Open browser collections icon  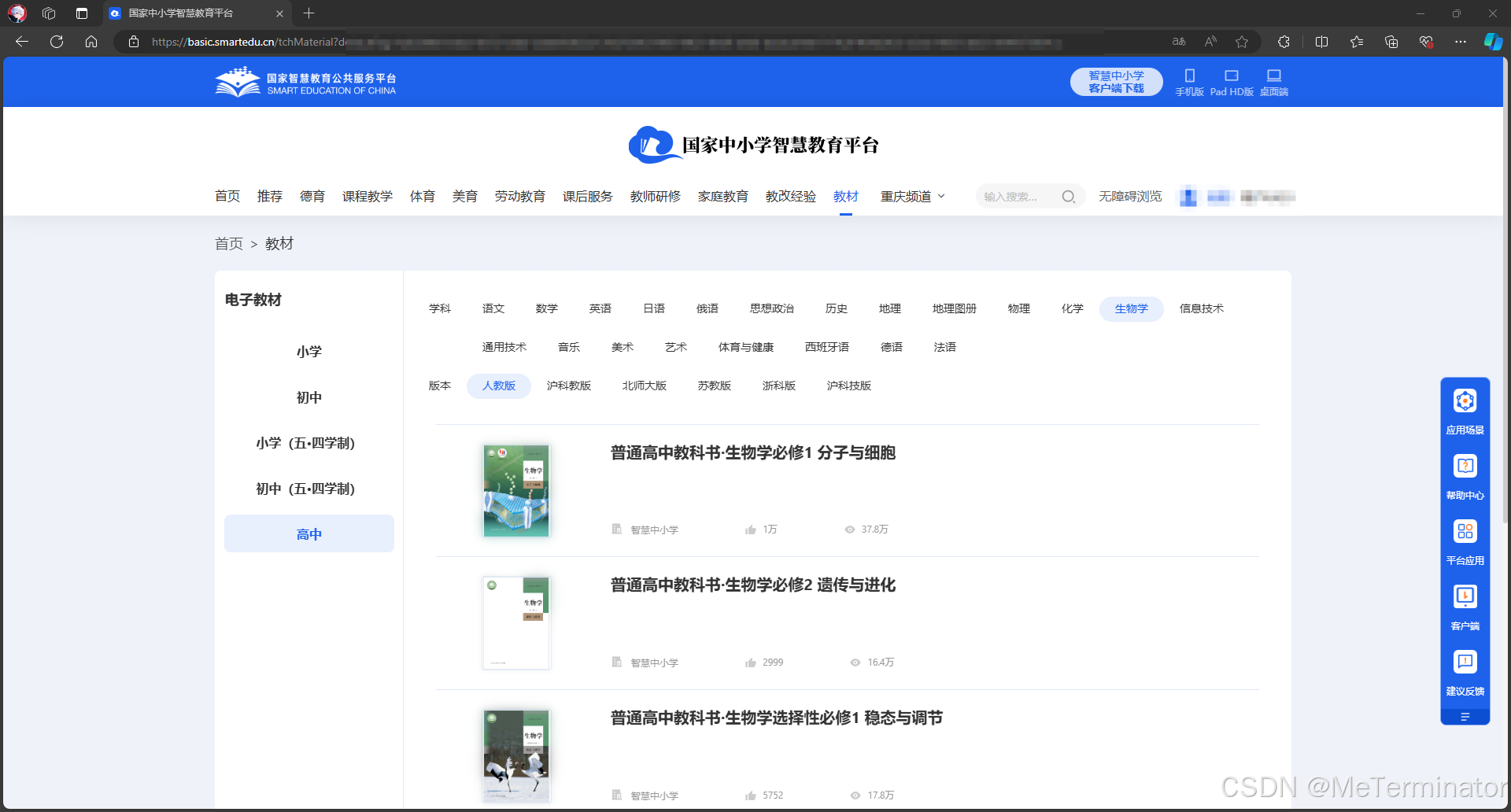coord(1391,42)
